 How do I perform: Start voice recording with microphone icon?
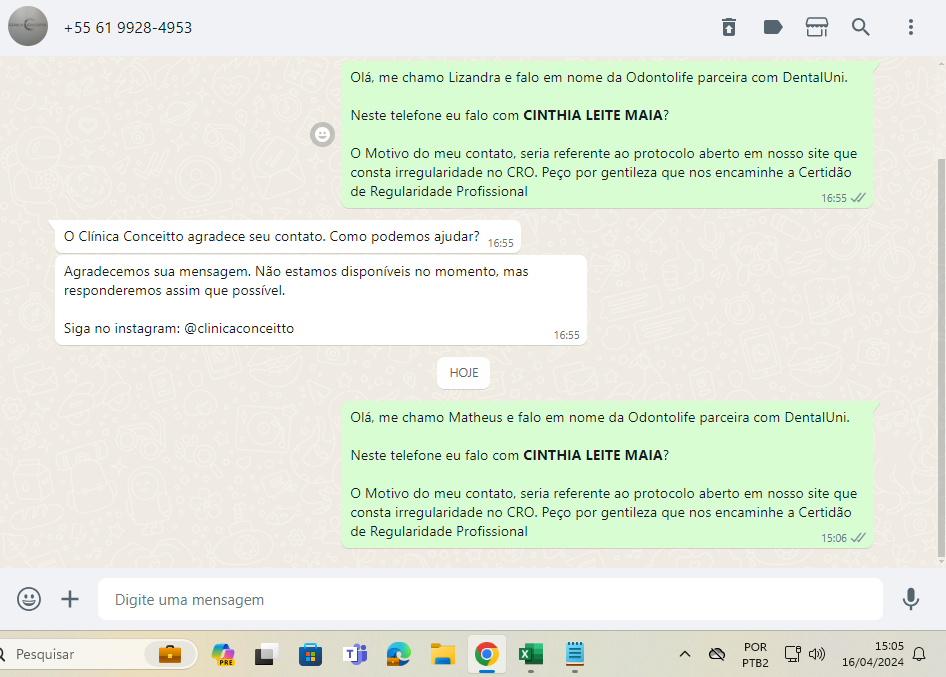click(910, 599)
